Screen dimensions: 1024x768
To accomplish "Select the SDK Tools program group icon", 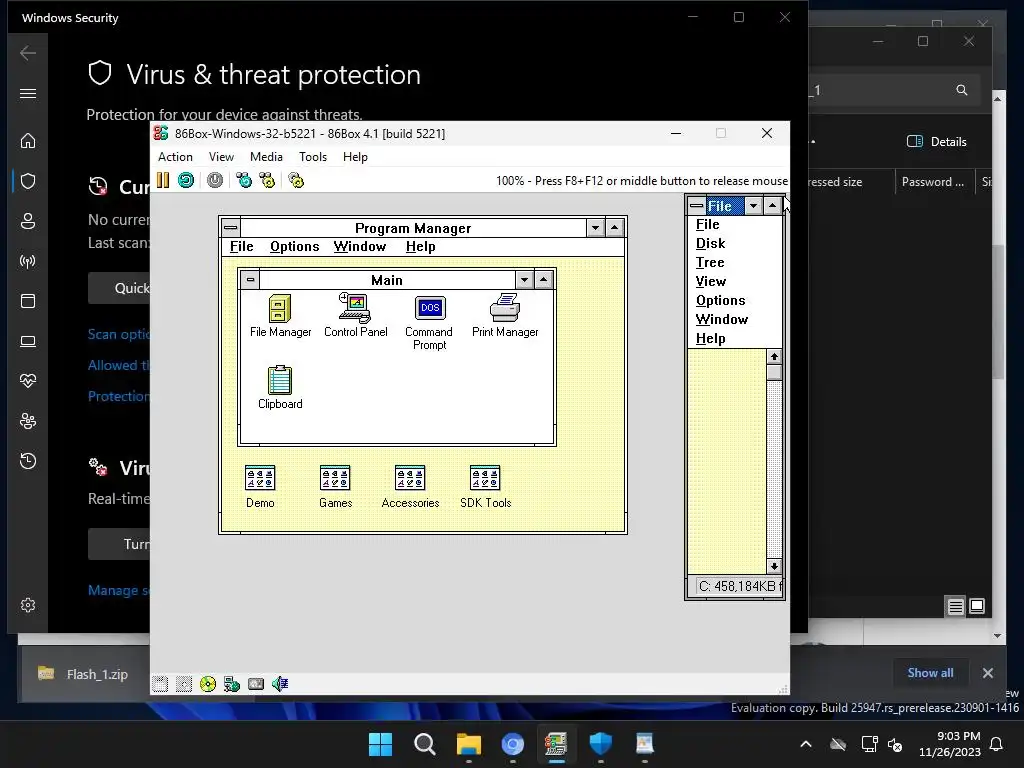I will coord(485,487).
